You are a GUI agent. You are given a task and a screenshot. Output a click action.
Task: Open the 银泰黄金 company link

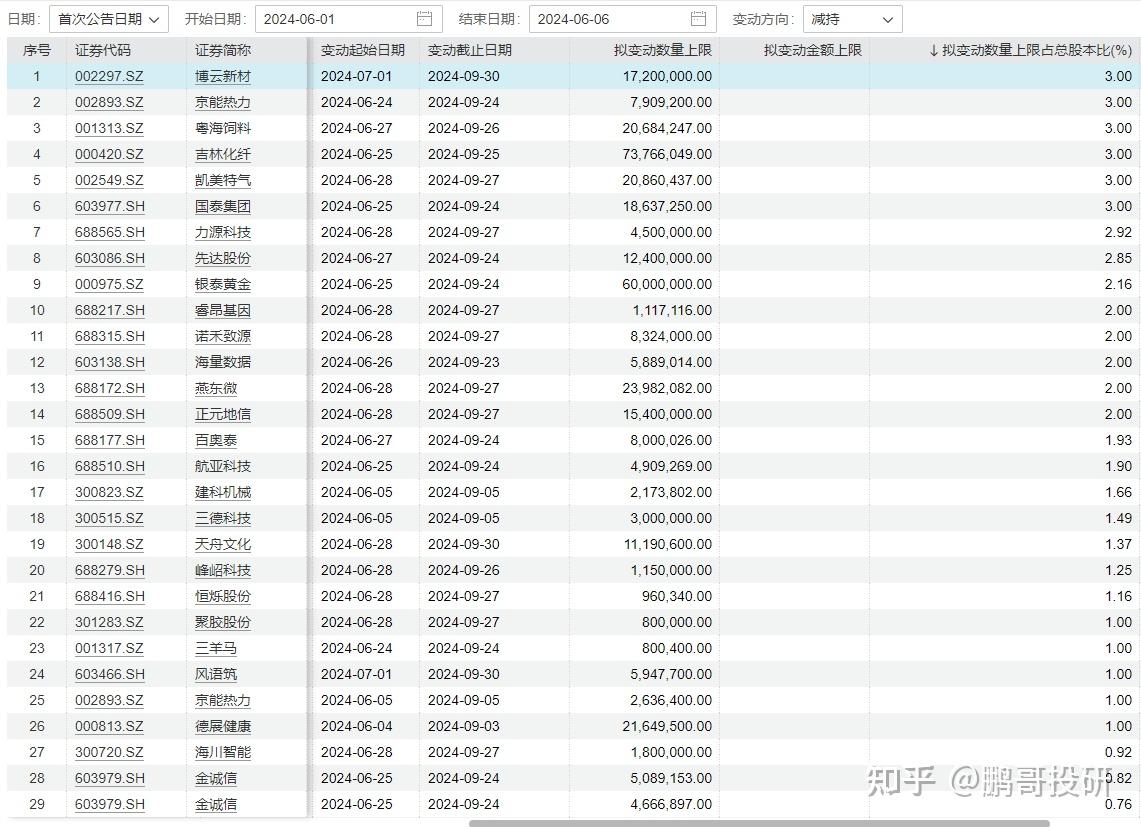pyautogui.click(x=222, y=284)
